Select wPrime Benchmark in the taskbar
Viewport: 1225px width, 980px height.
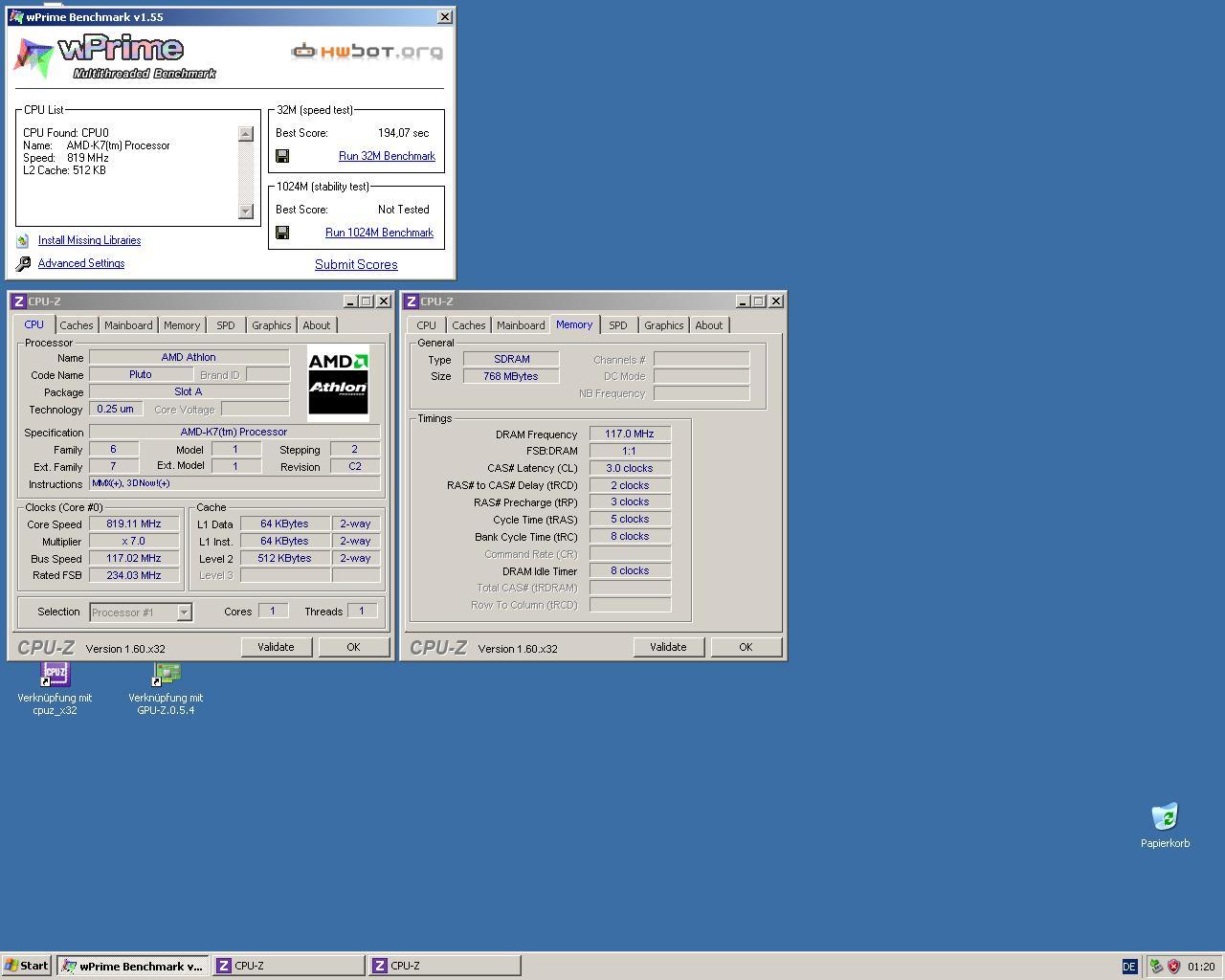[132, 966]
